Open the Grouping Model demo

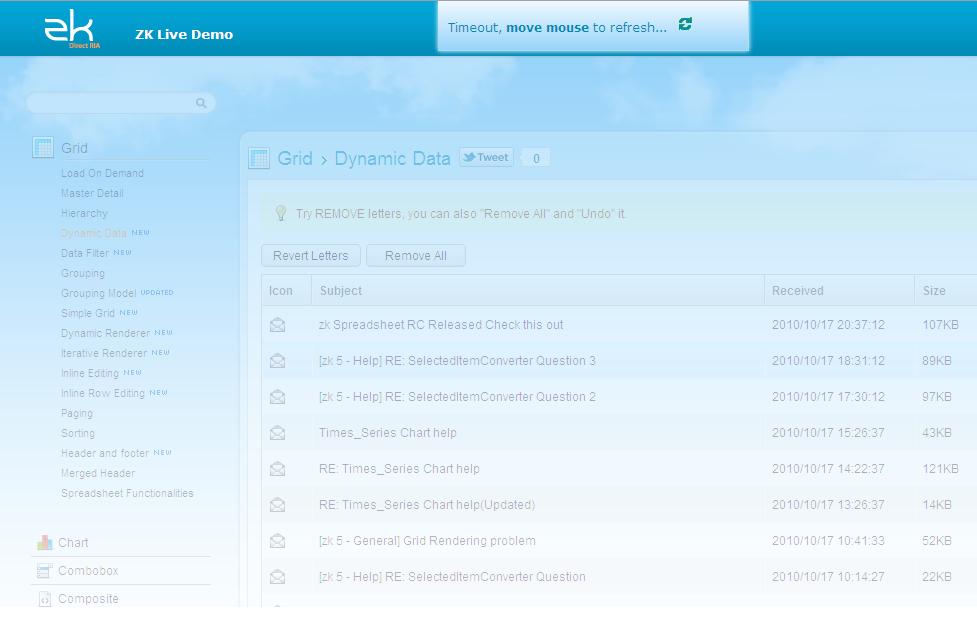point(98,293)
